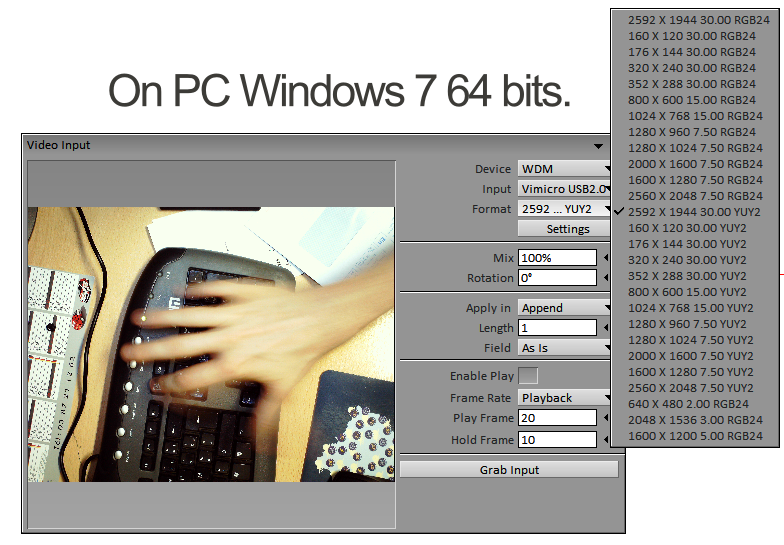Select 160 X 120 30.00 YUY2 format
The width and height of the screenshot is (784, 545).
(x=695, y=228)
